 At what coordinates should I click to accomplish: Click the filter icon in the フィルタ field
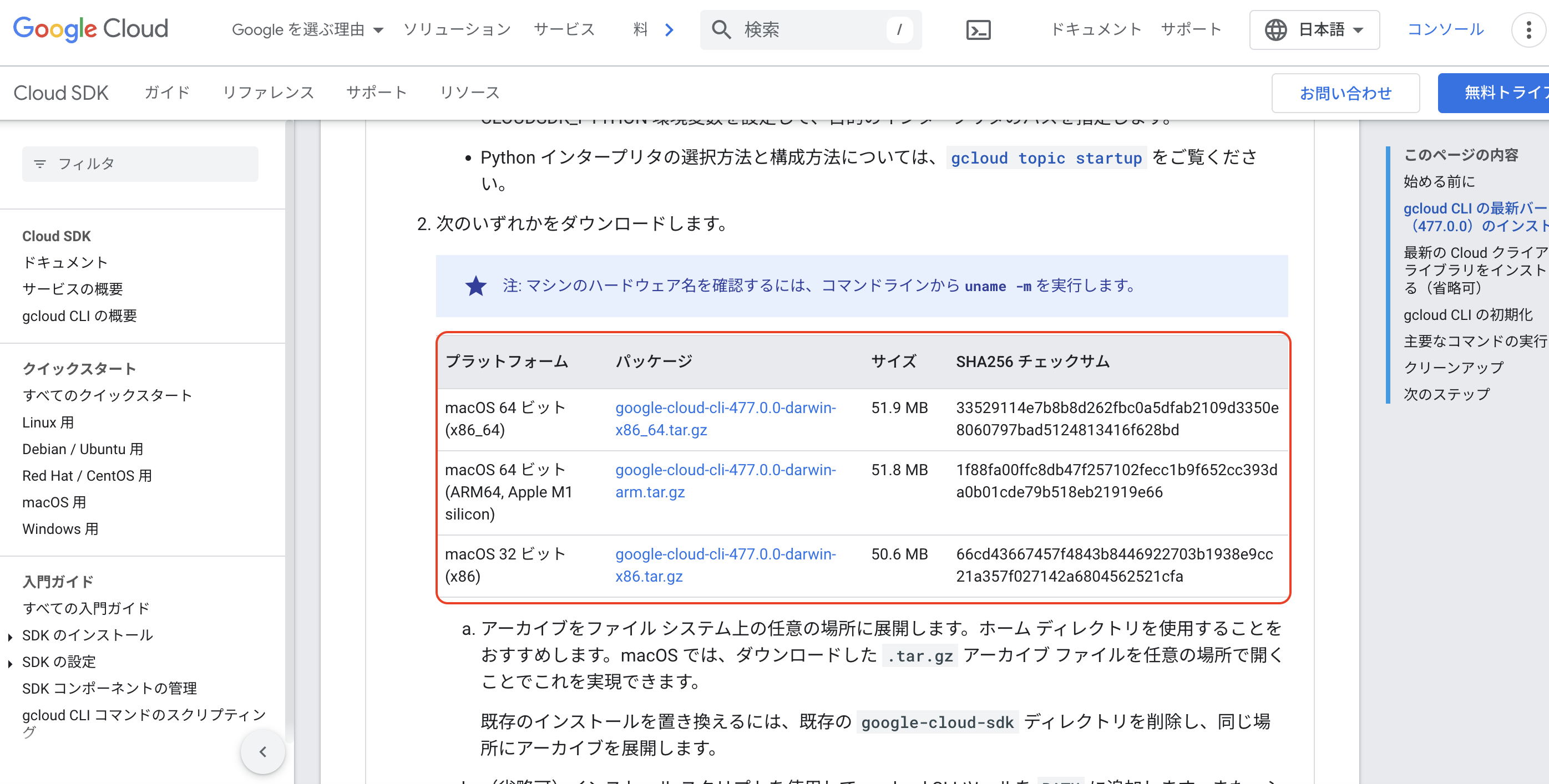(x=40, y=163)
